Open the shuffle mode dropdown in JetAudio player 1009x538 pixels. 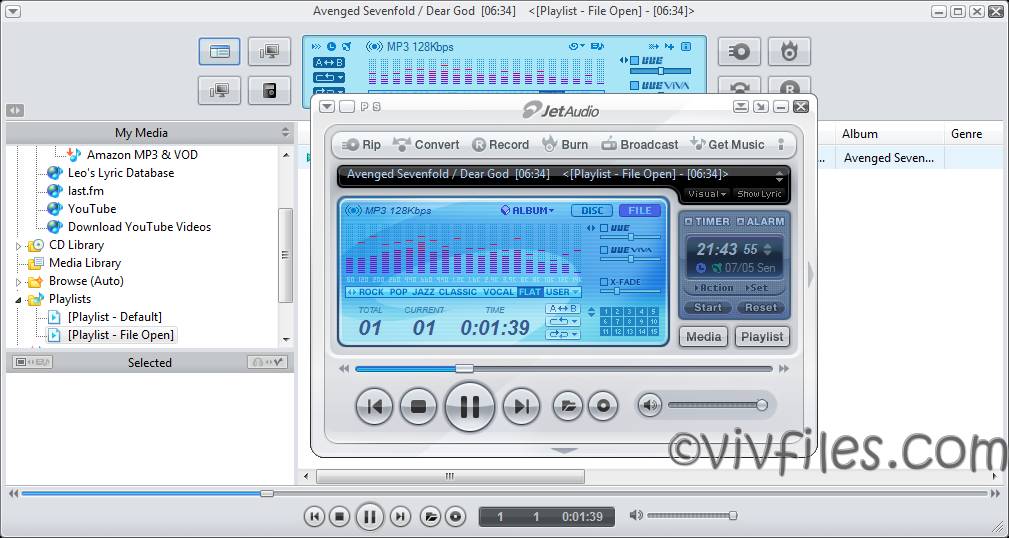pyautogui.click(x=562, y=334)
